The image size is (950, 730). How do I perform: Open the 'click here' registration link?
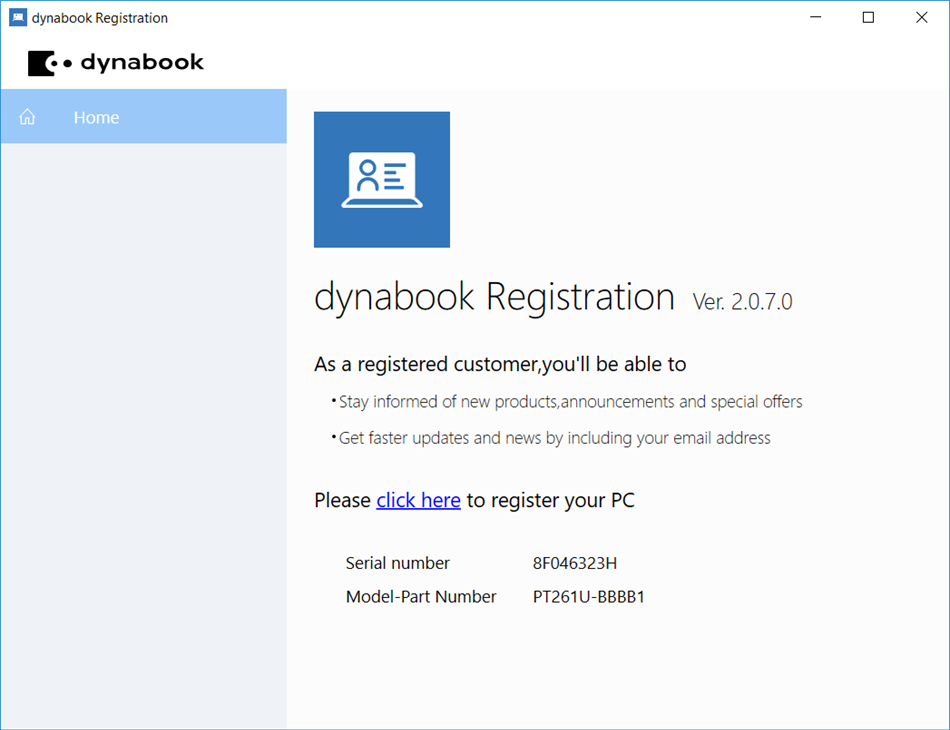(x=418, y=500)
